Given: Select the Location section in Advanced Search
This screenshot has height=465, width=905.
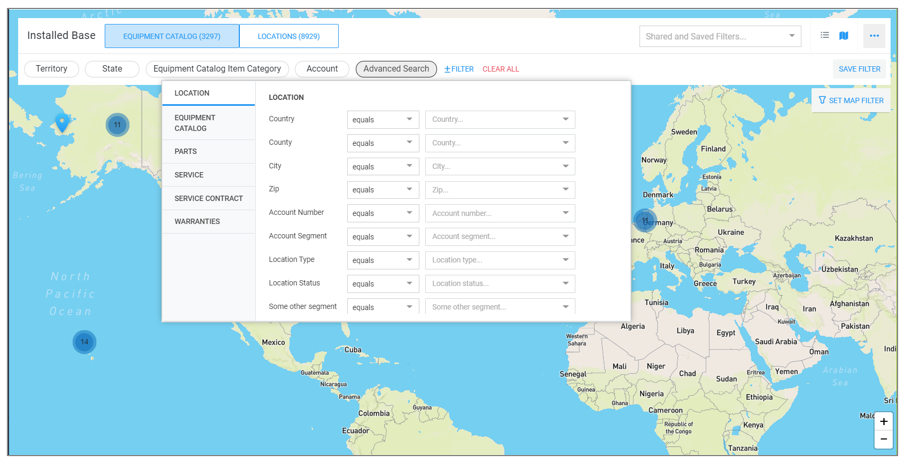Looking at the screenshot, I should click(208, 93).
